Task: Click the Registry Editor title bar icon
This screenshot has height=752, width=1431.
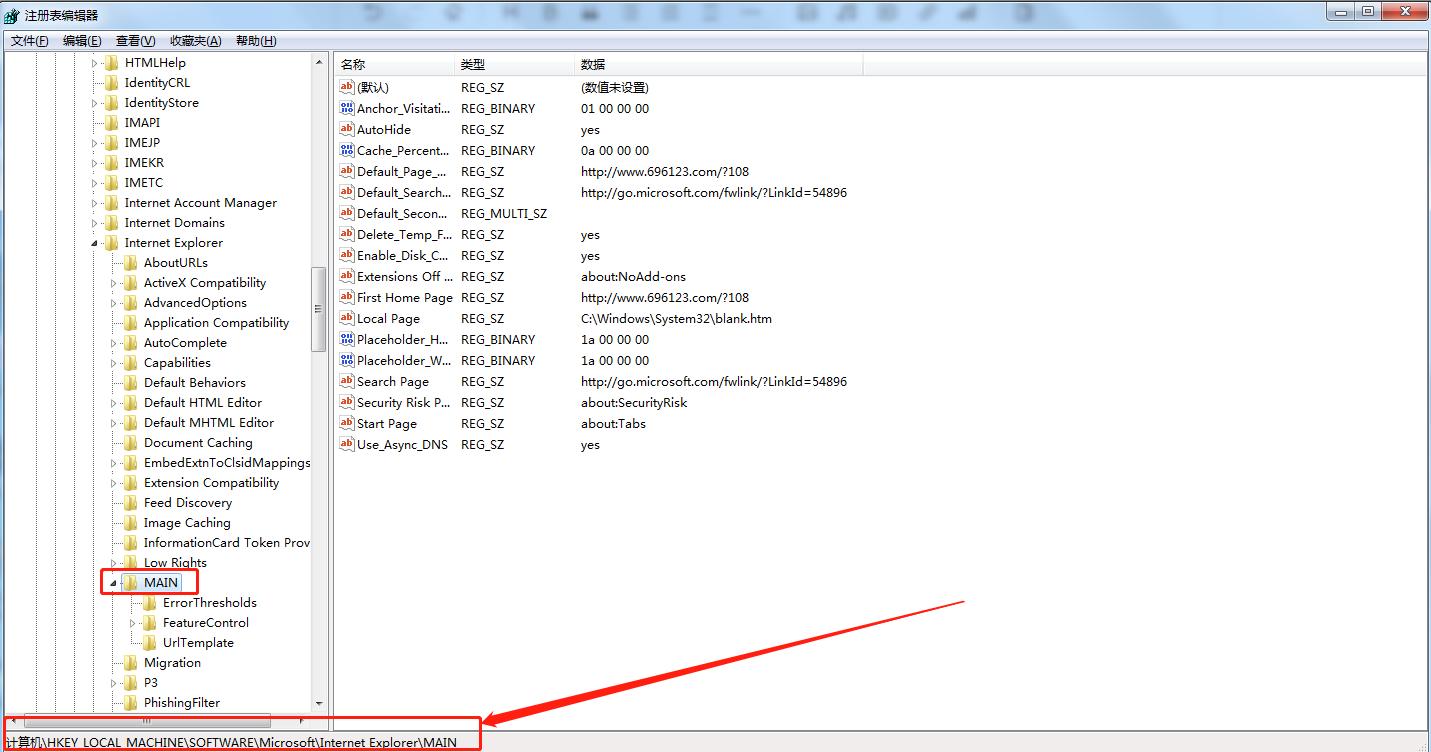Action: pyautogui.click(x=11, y=15)
